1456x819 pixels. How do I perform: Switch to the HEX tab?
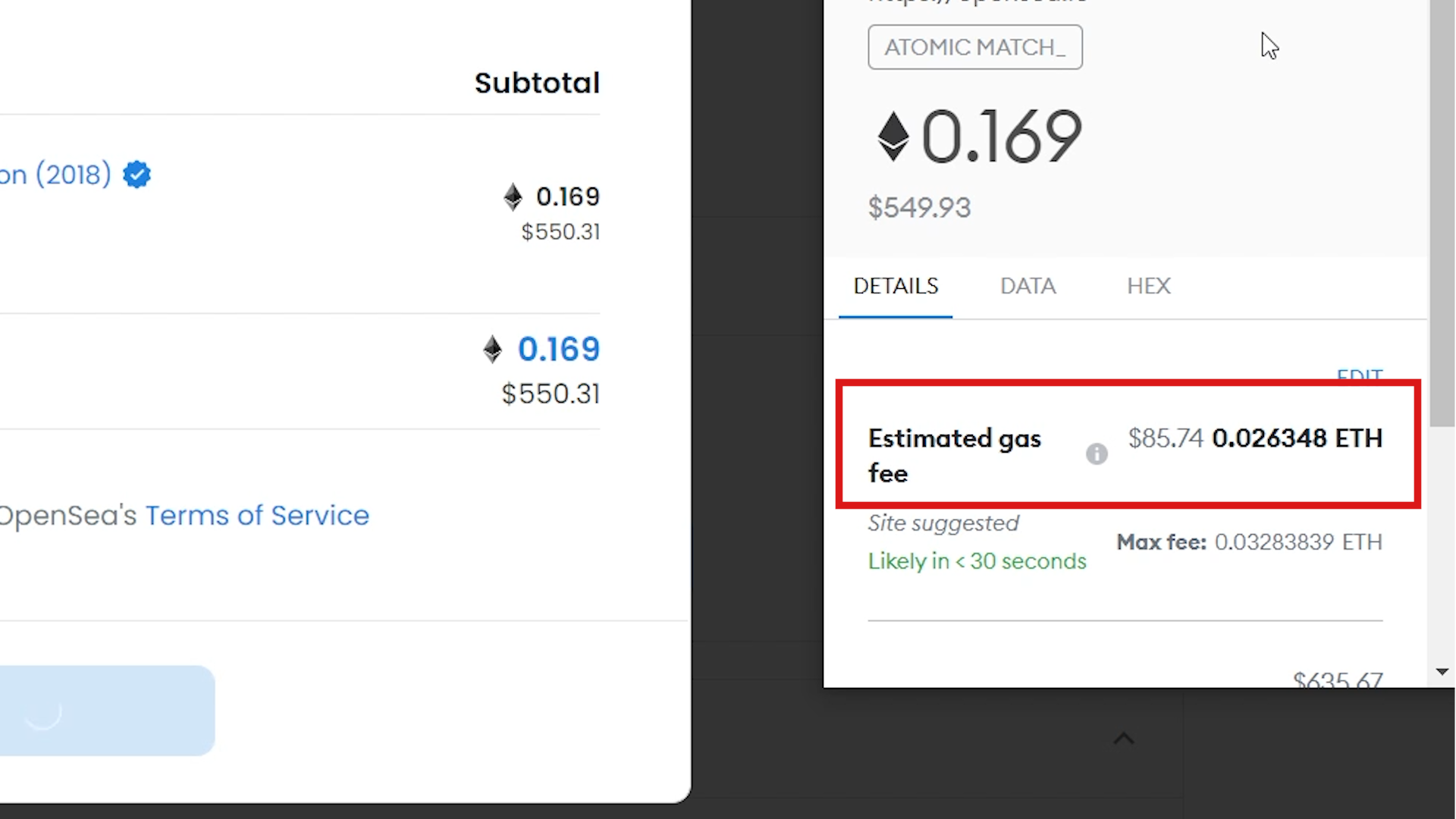click(x=1149, y=286)
